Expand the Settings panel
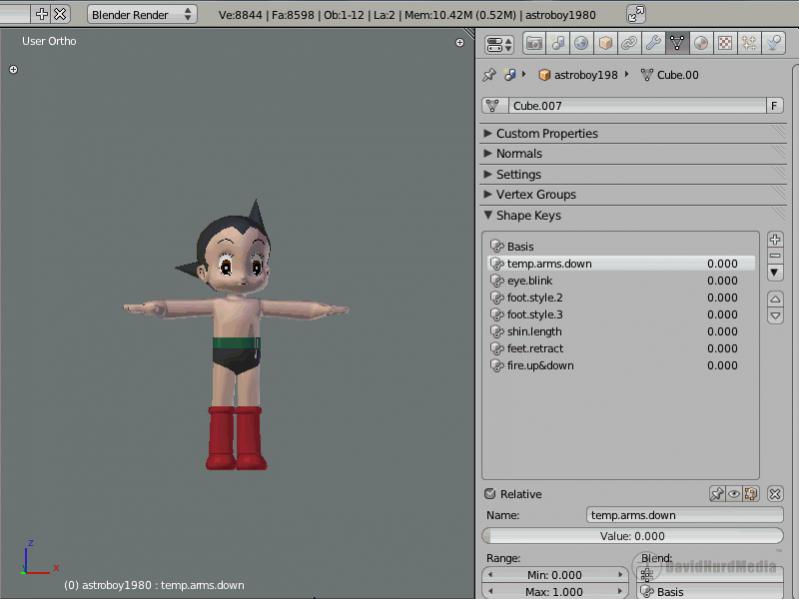Viewport: 799px width, 599px height. pyautogui.click(x=512, y=174)
